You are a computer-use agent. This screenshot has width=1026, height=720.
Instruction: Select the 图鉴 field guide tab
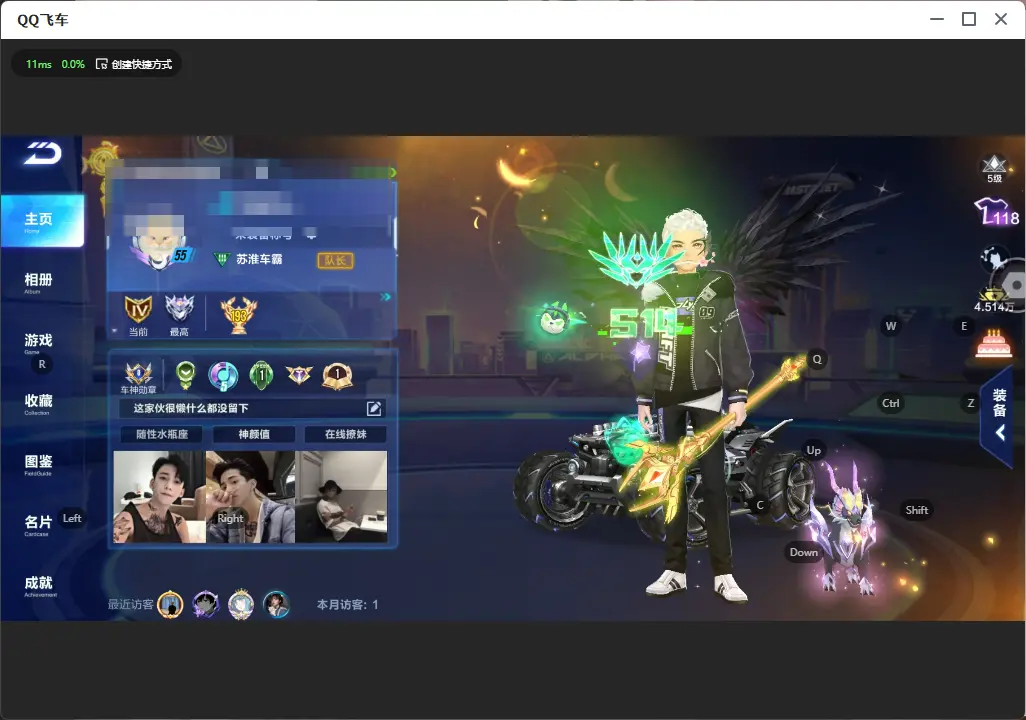[x=38, y=463]
